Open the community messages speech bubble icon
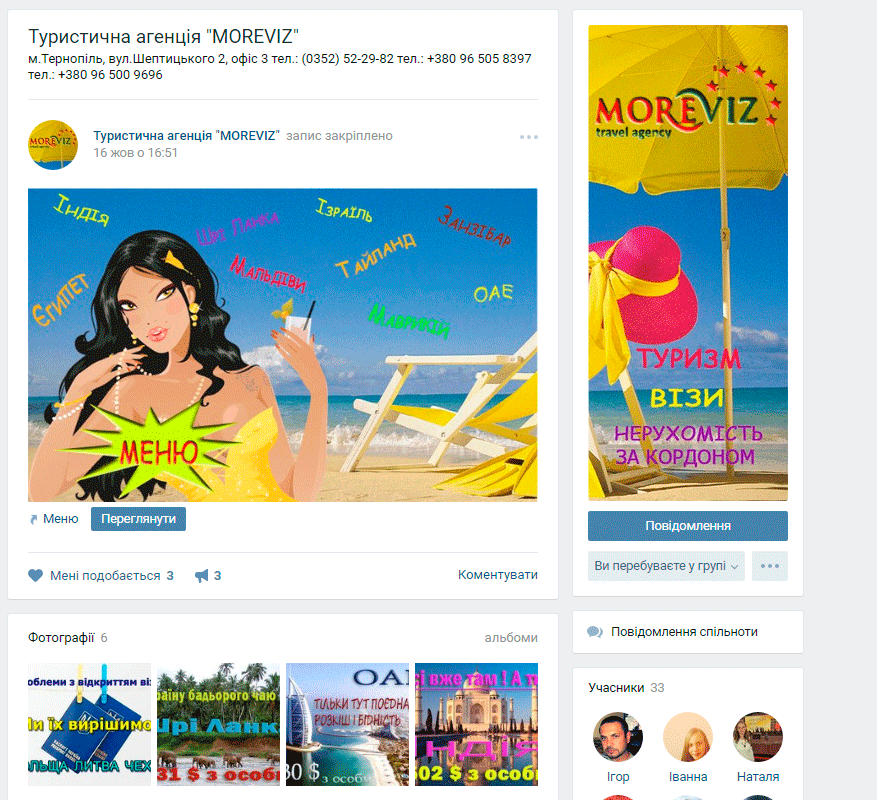 point(595,632)
